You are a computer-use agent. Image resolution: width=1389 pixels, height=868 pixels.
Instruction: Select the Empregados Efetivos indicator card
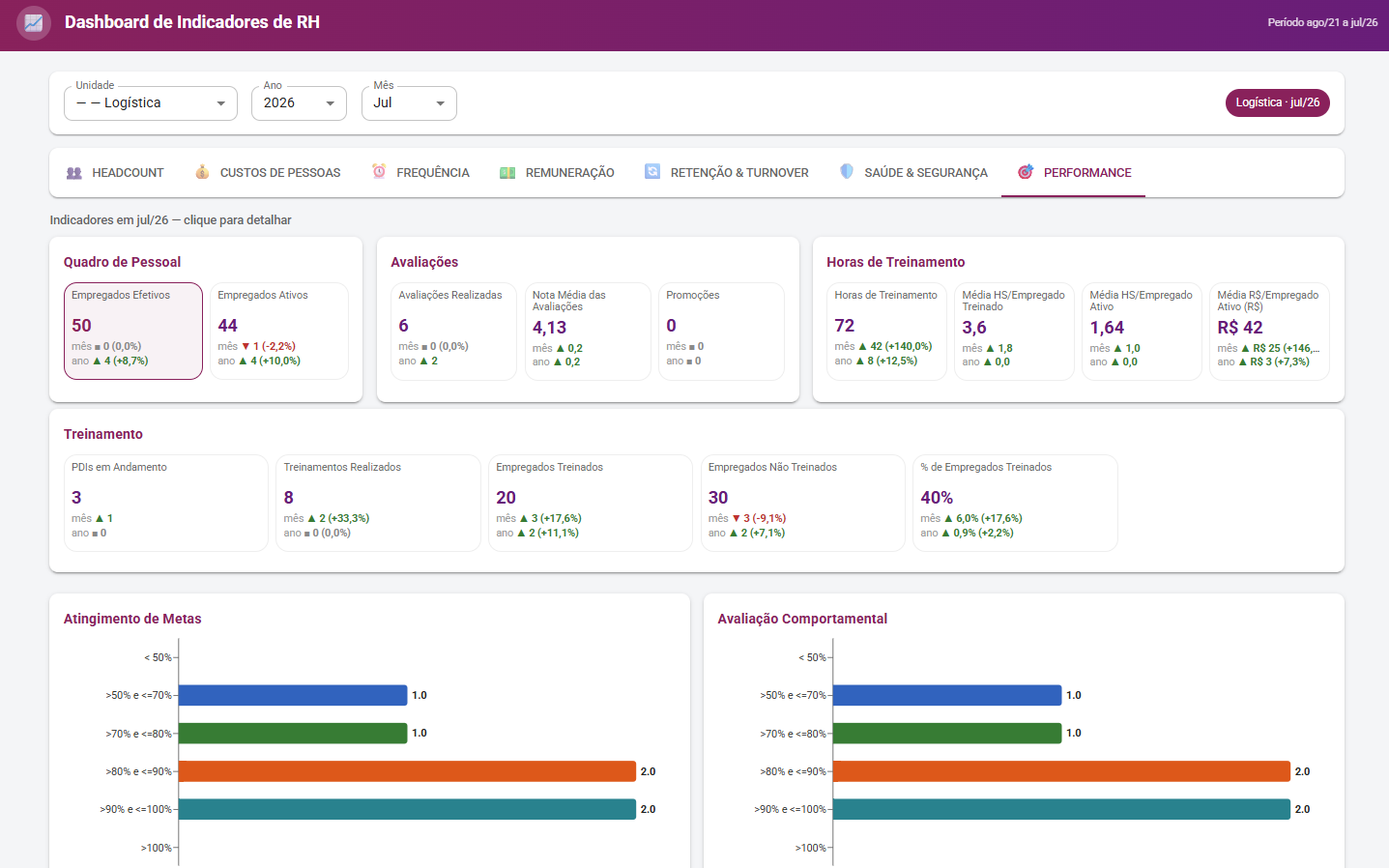(x=133, y=331)
